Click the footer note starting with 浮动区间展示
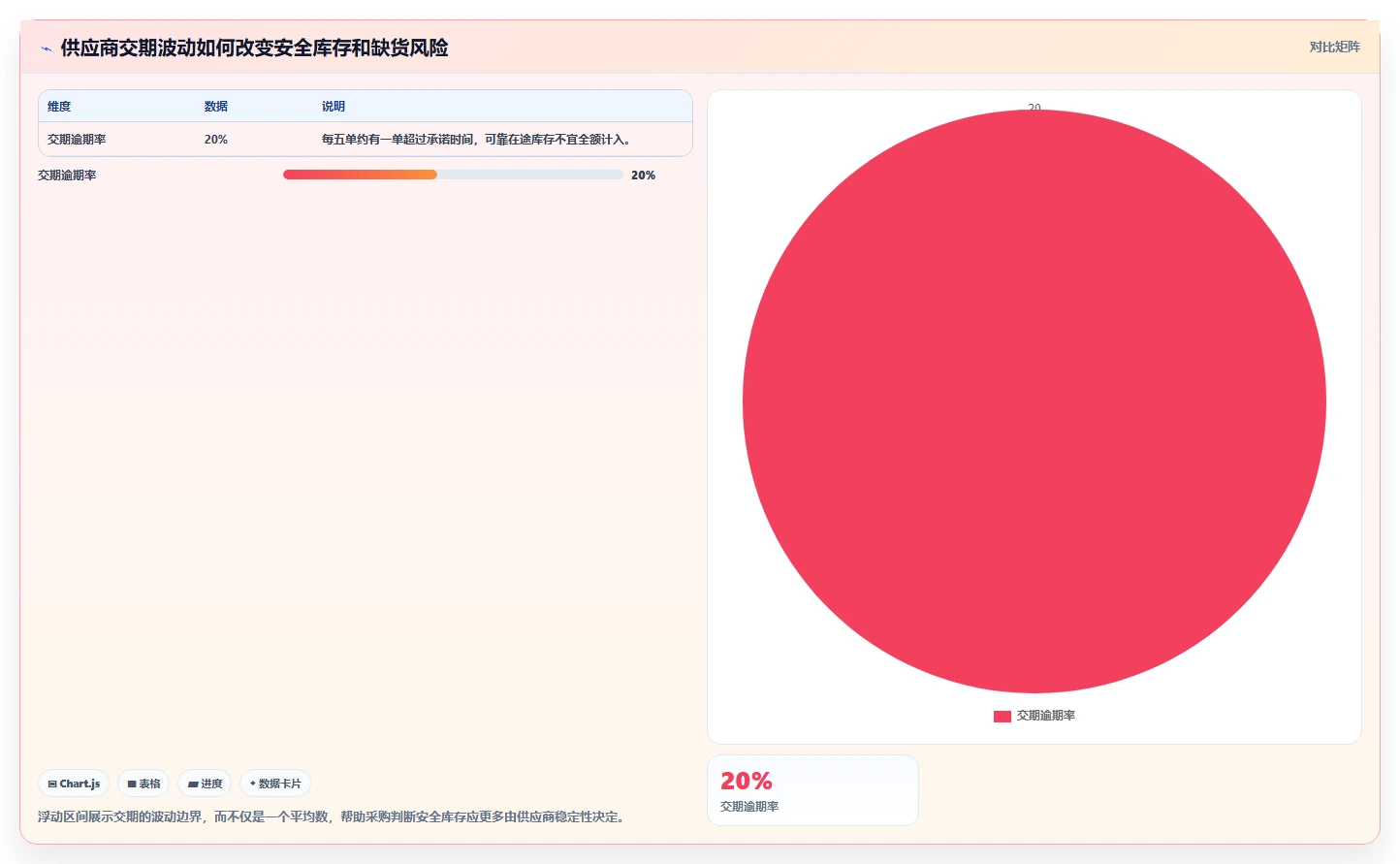 pos(334,817)
